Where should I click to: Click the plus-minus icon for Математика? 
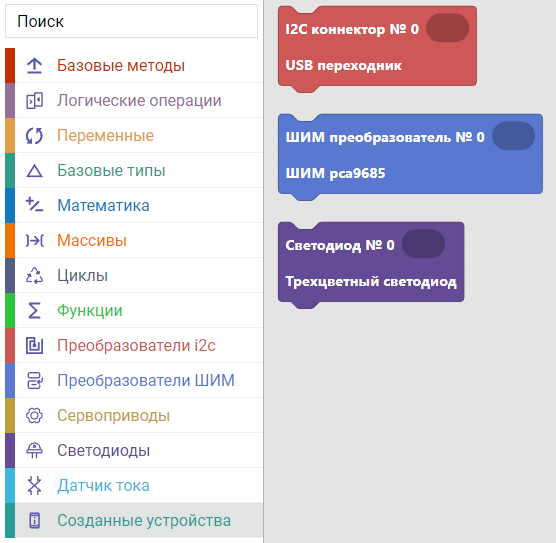34,205
